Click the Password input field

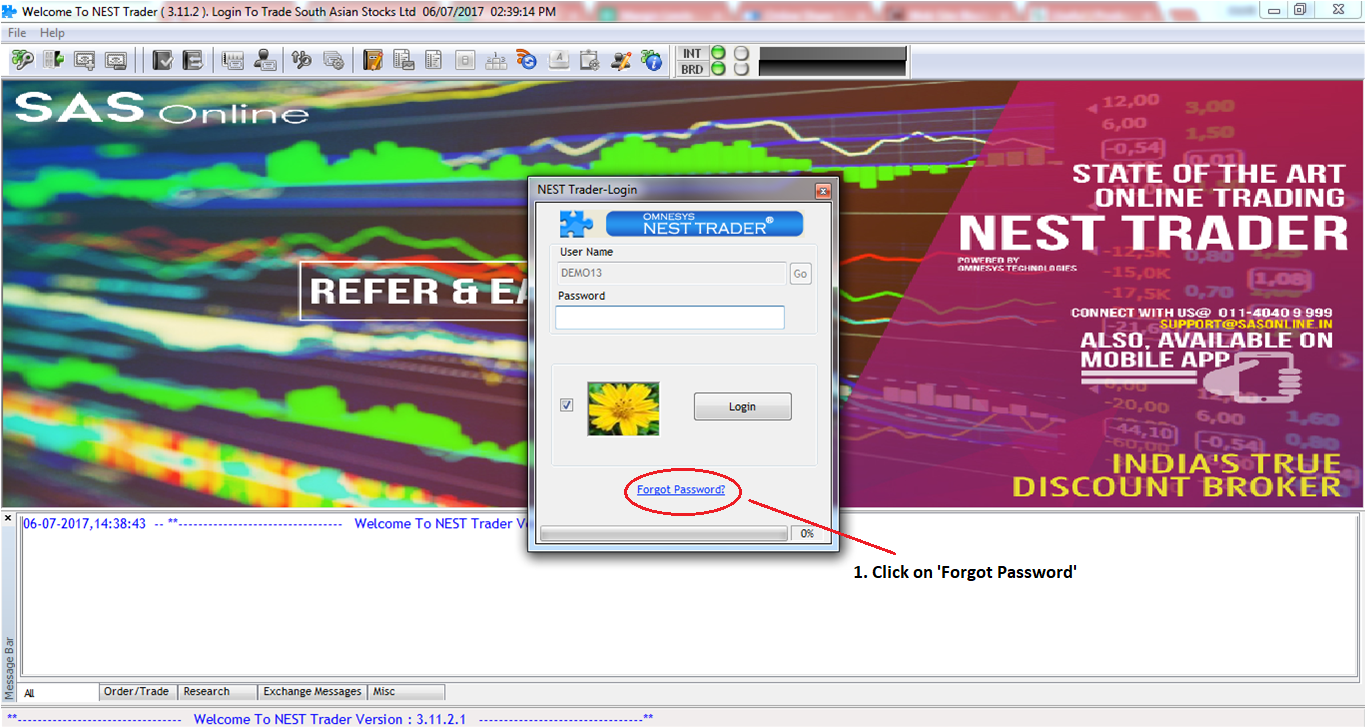(x=670, y=317)
